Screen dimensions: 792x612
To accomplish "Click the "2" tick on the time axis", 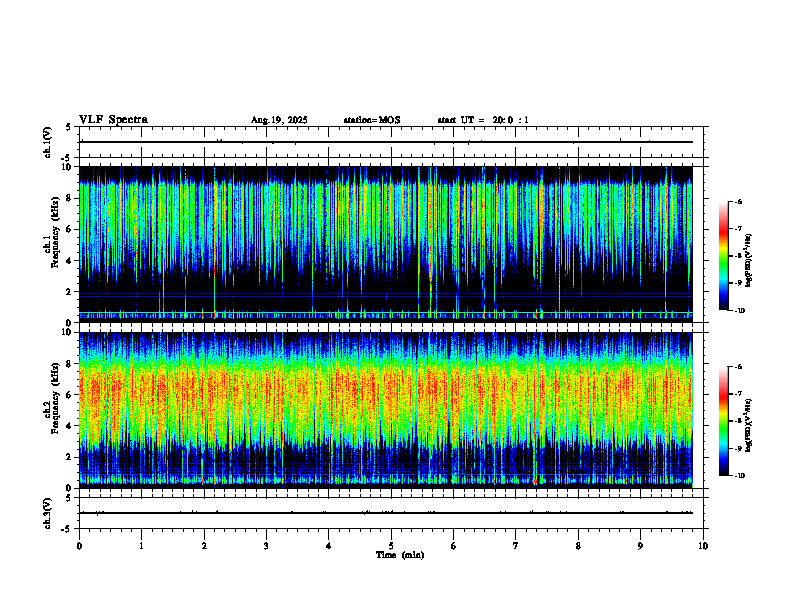I will tap(204, 546).
